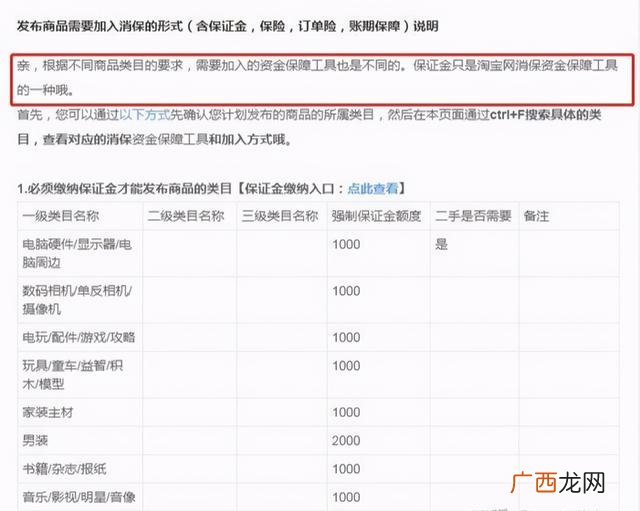Select the page title about 消保 forms
Screen dimensions: 640x511
pyautogui.click(x=228, y=27)
